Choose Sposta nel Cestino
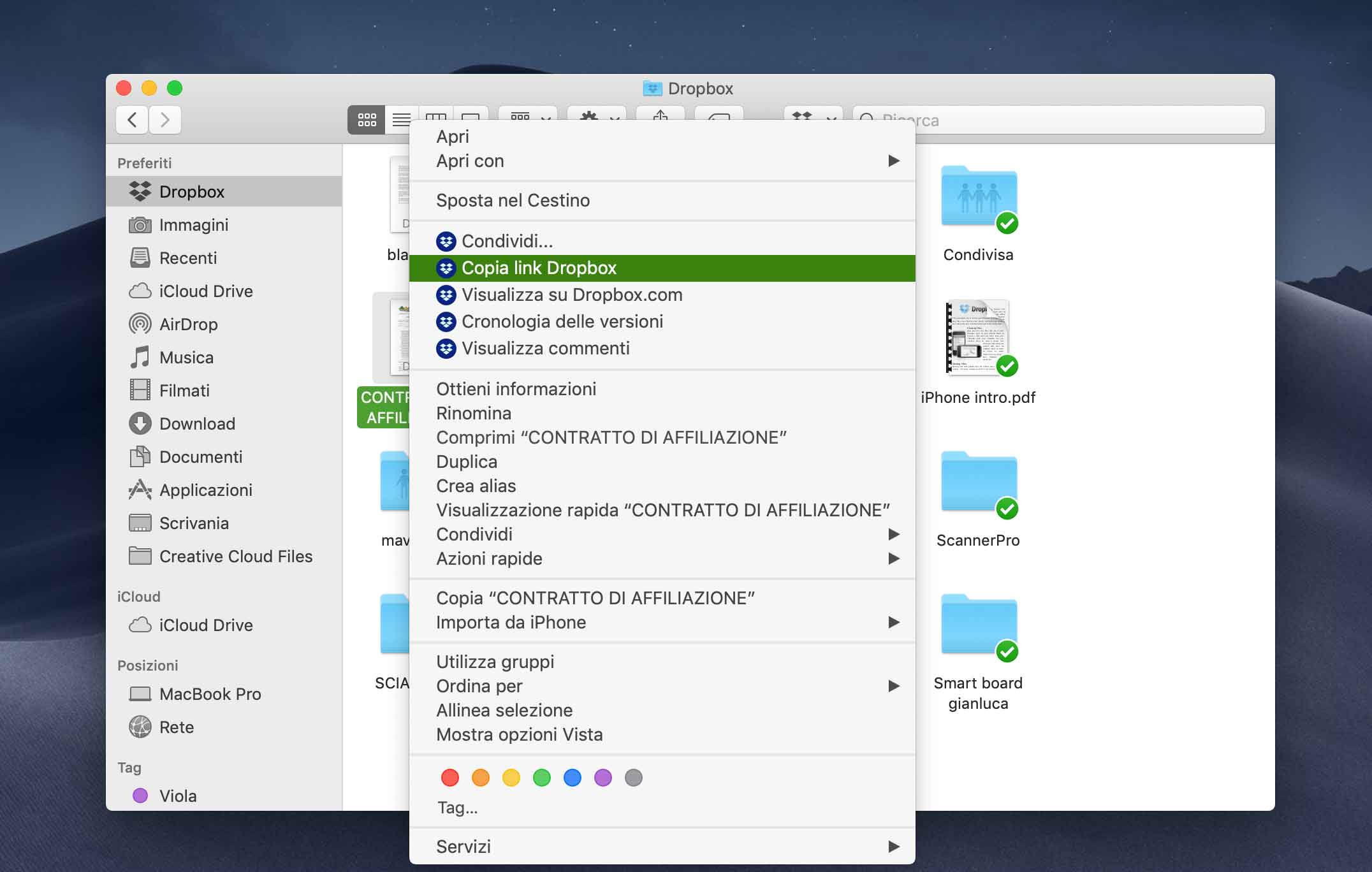Image resolution: width=1372 pixels, height=872 pixels. [513, 201]
